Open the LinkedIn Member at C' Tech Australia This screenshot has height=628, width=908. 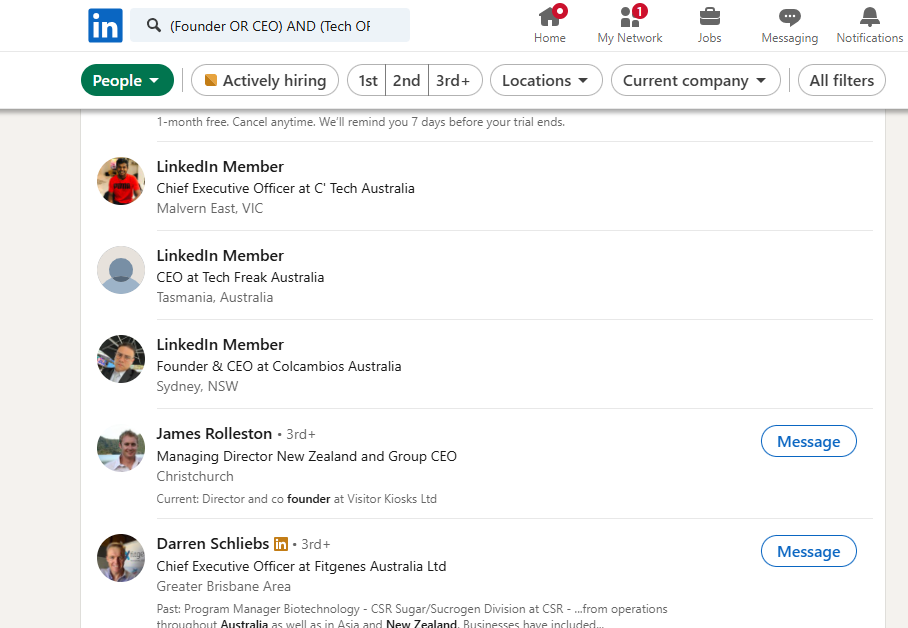tap(220, 166)
